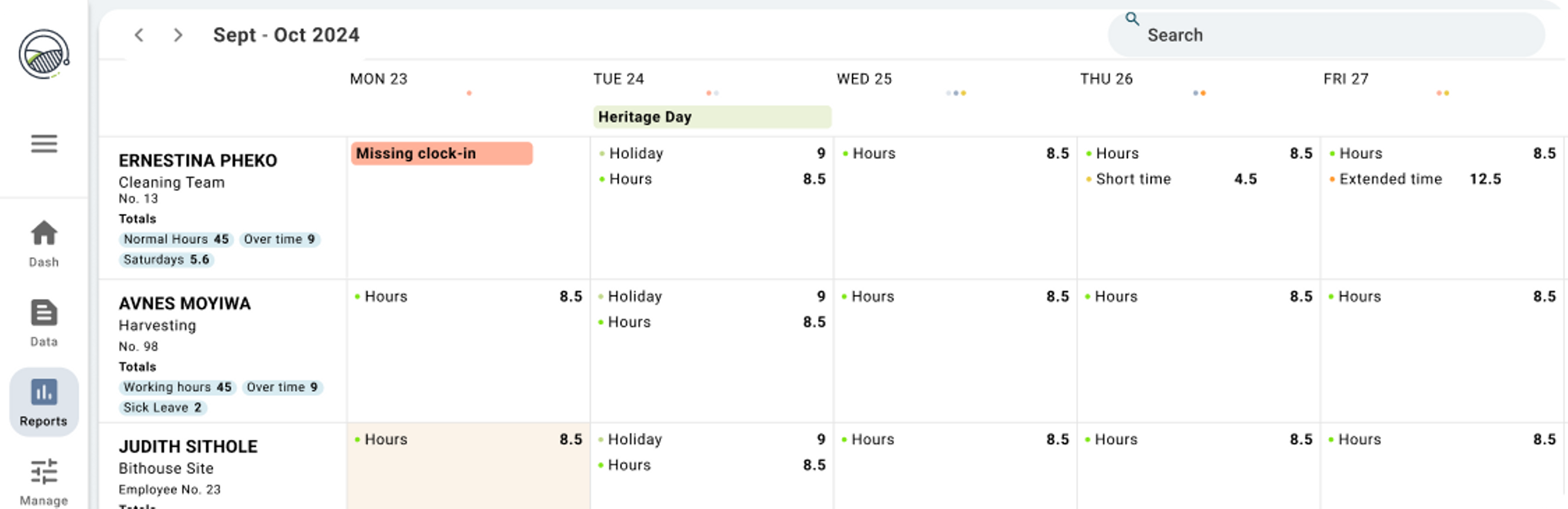Navigate forward using next arrow
Viewport: 1568px width, 509px height.
coord(175,36)
